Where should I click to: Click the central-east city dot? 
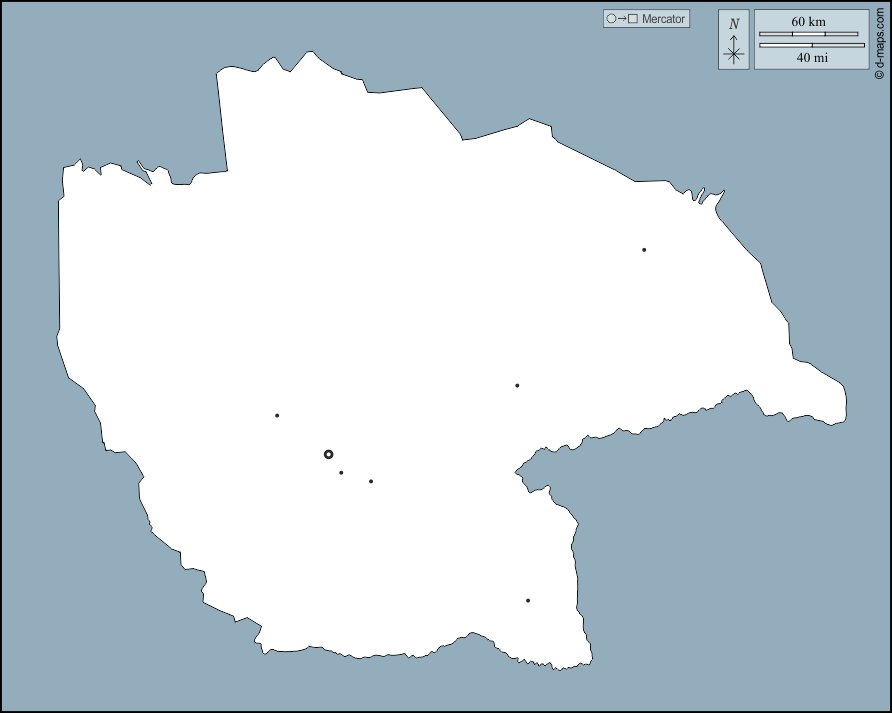(517, 386)
